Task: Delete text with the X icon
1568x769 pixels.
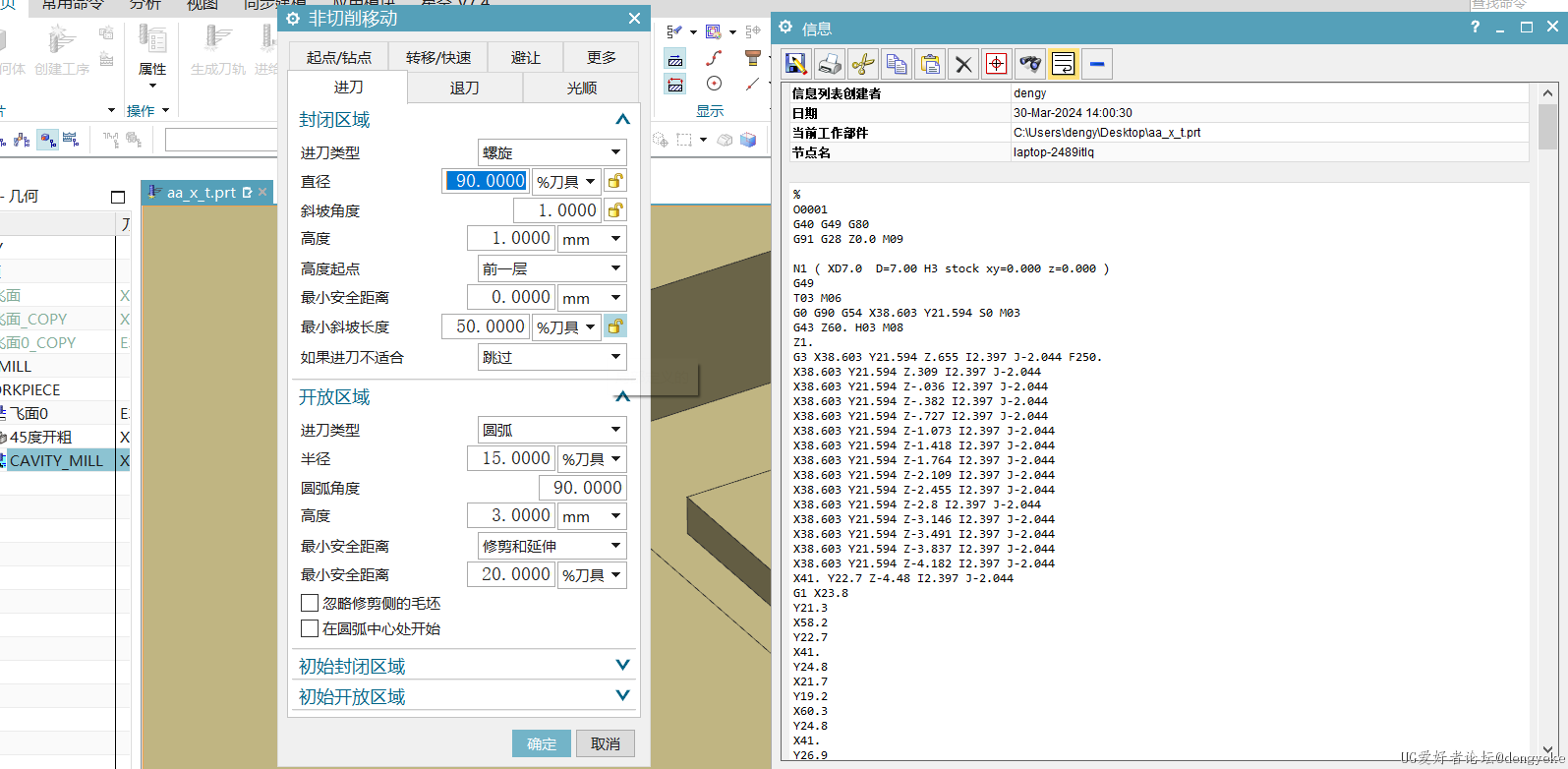Action: pos(963,64)
